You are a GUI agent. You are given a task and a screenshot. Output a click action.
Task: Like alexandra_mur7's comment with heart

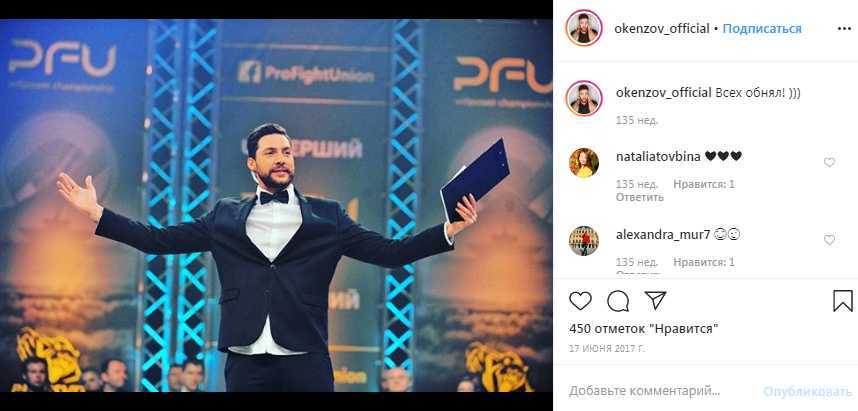tap(830, 240)
